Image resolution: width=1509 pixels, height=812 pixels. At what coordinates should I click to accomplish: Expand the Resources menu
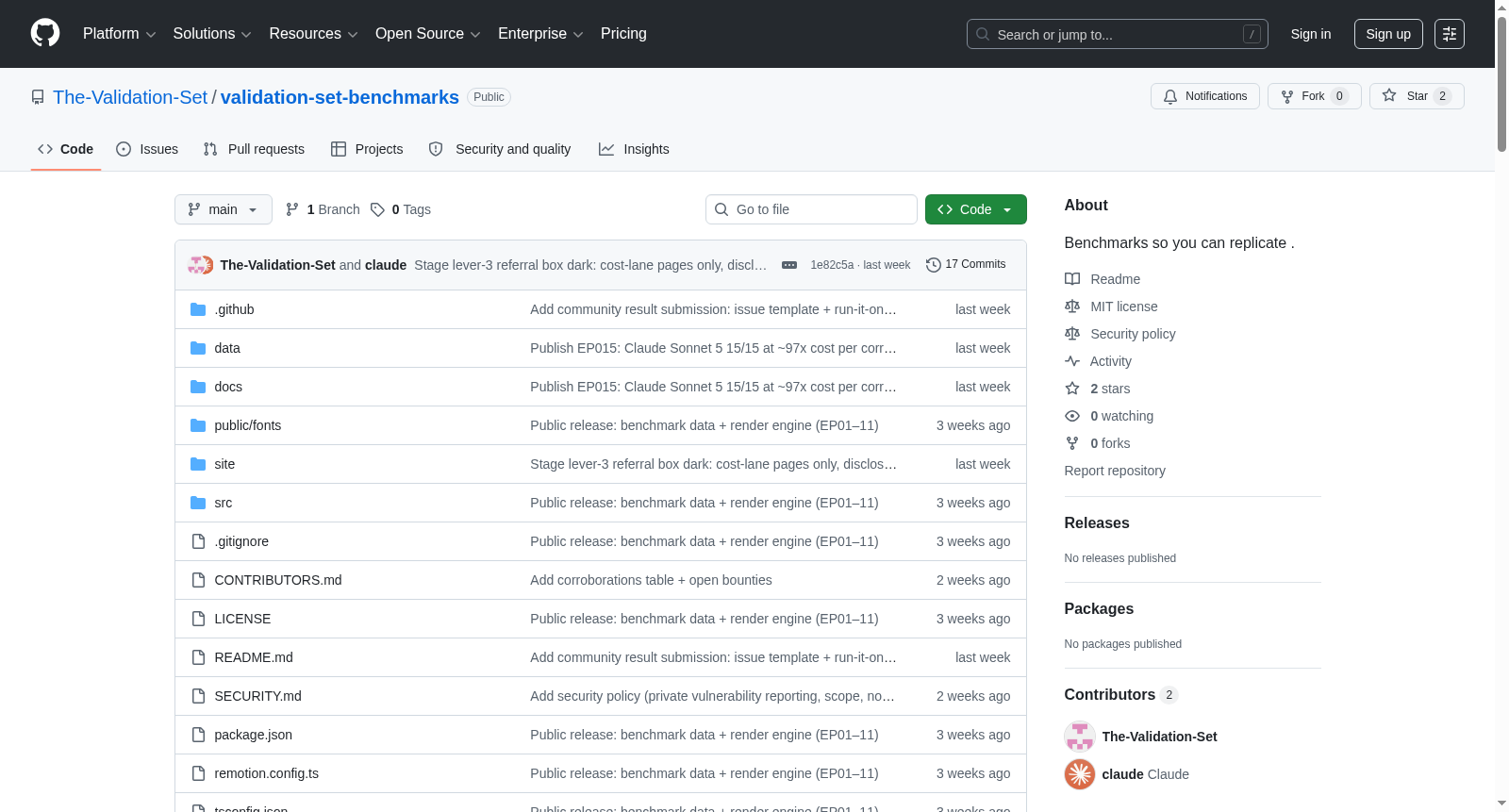pyautogui.click(x=313, y=34)
